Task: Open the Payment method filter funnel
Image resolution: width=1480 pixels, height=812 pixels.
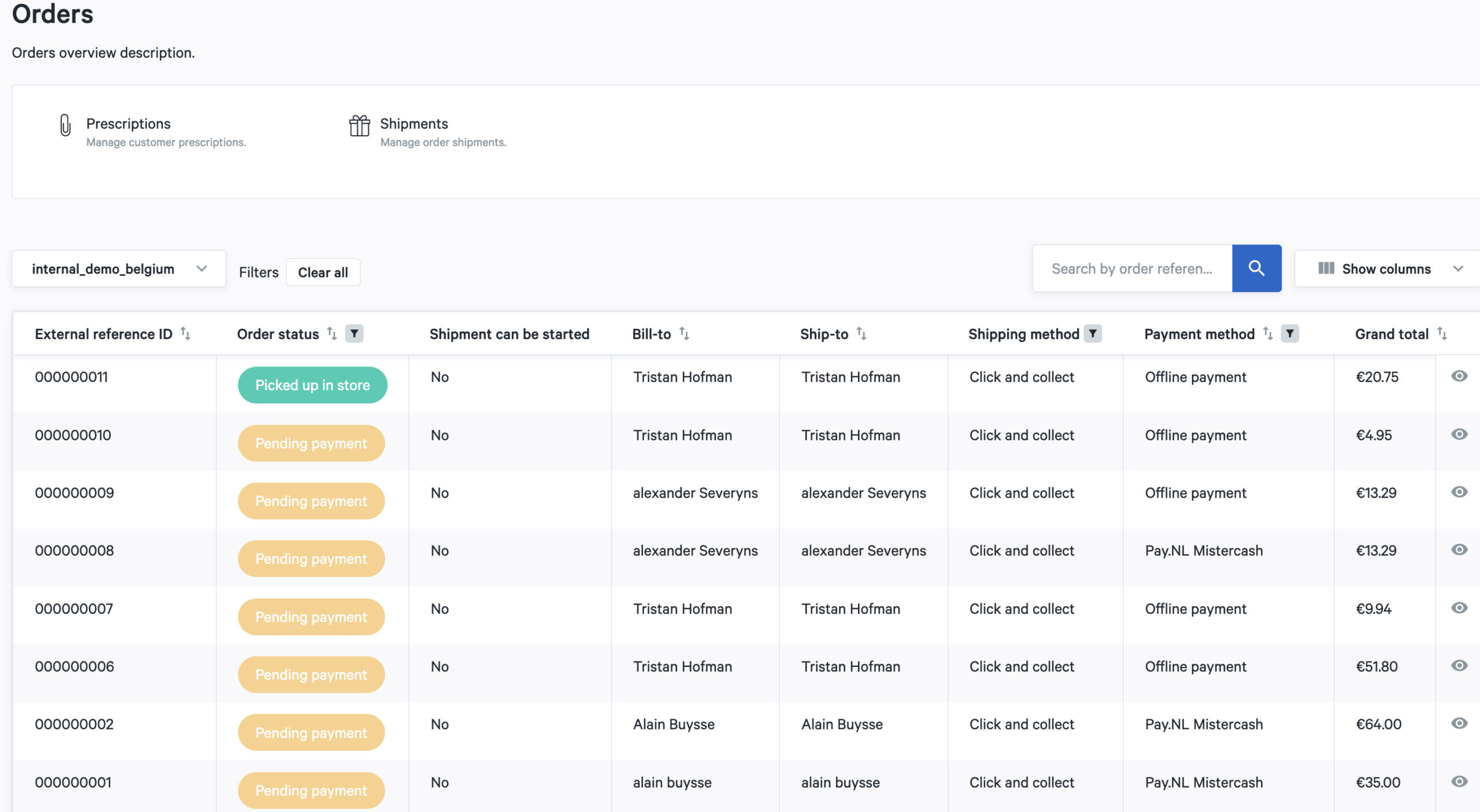Action: [x=1289, y=333]
